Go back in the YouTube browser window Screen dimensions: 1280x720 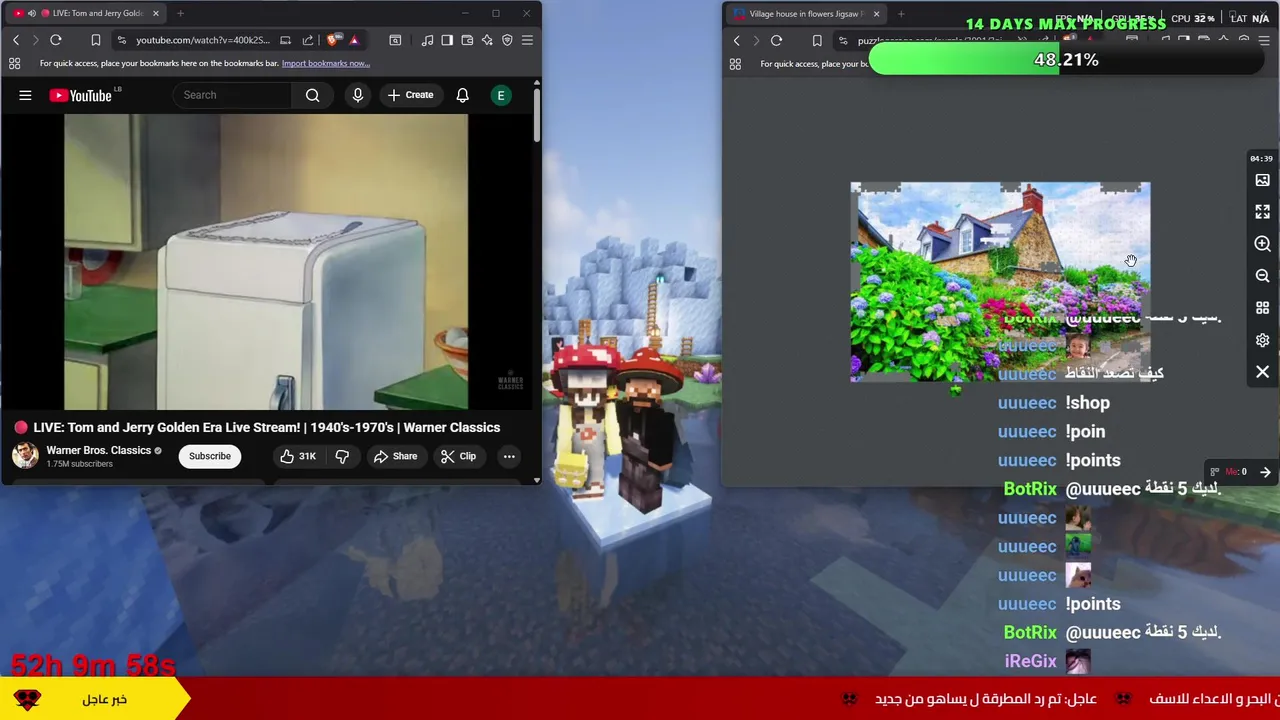click(16, 40)
